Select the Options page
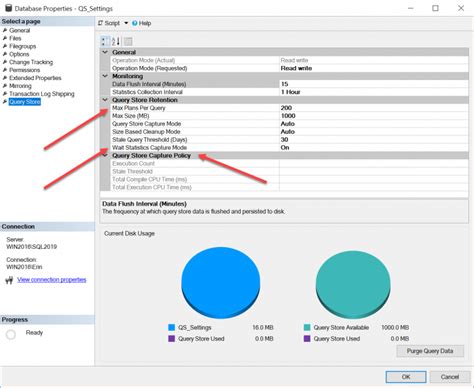Screen dimensions: 474x388 (x=19, y=54)
